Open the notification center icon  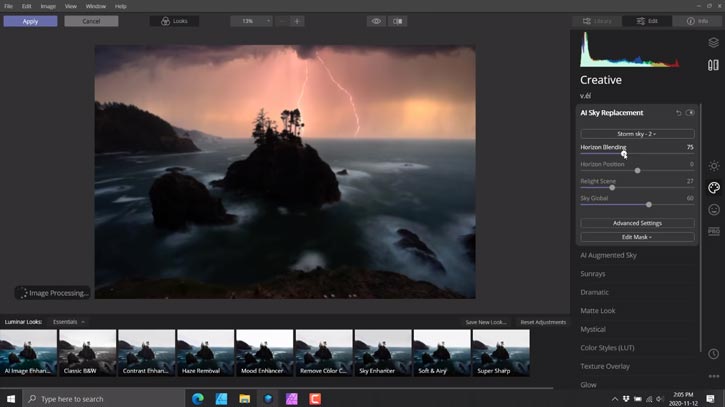pyautogui.click(x=711, y=399)
